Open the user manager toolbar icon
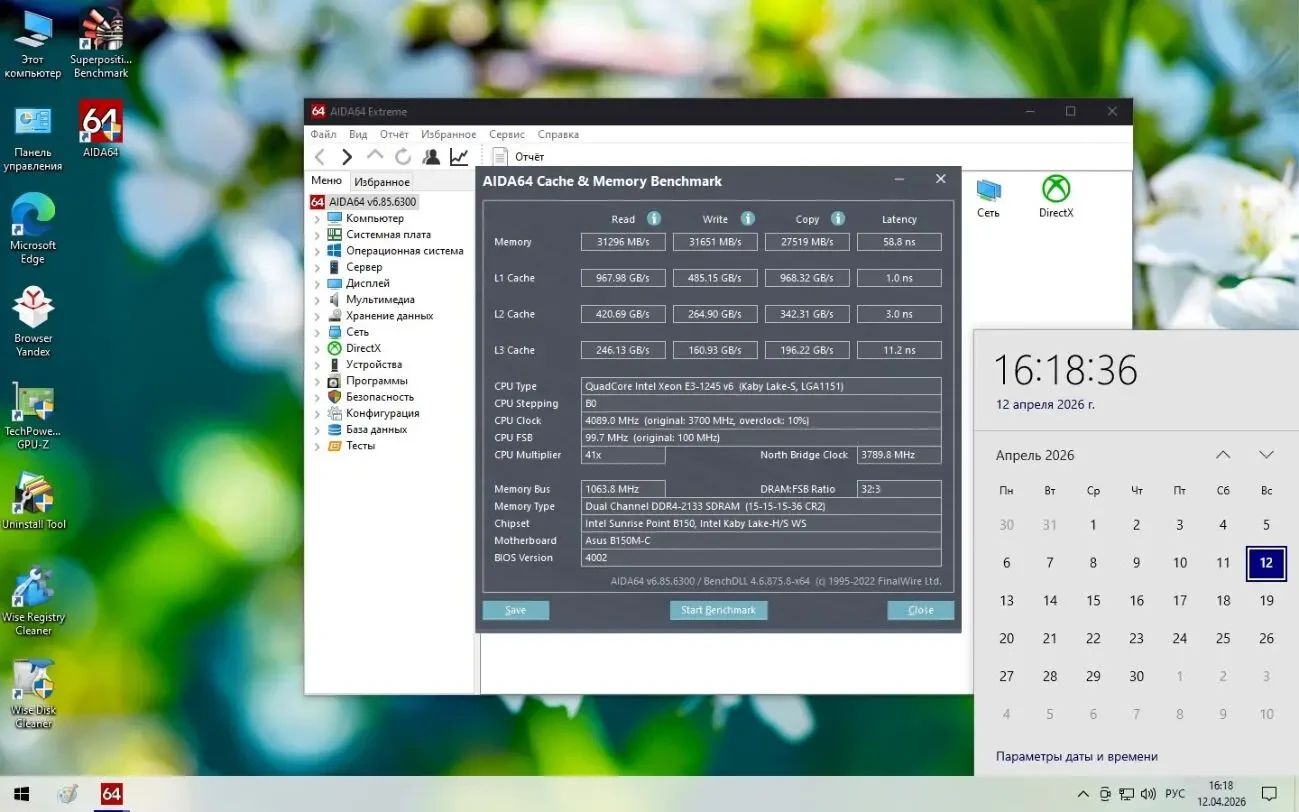Viewport: 1299px width, 812px height. pos(431,156)
